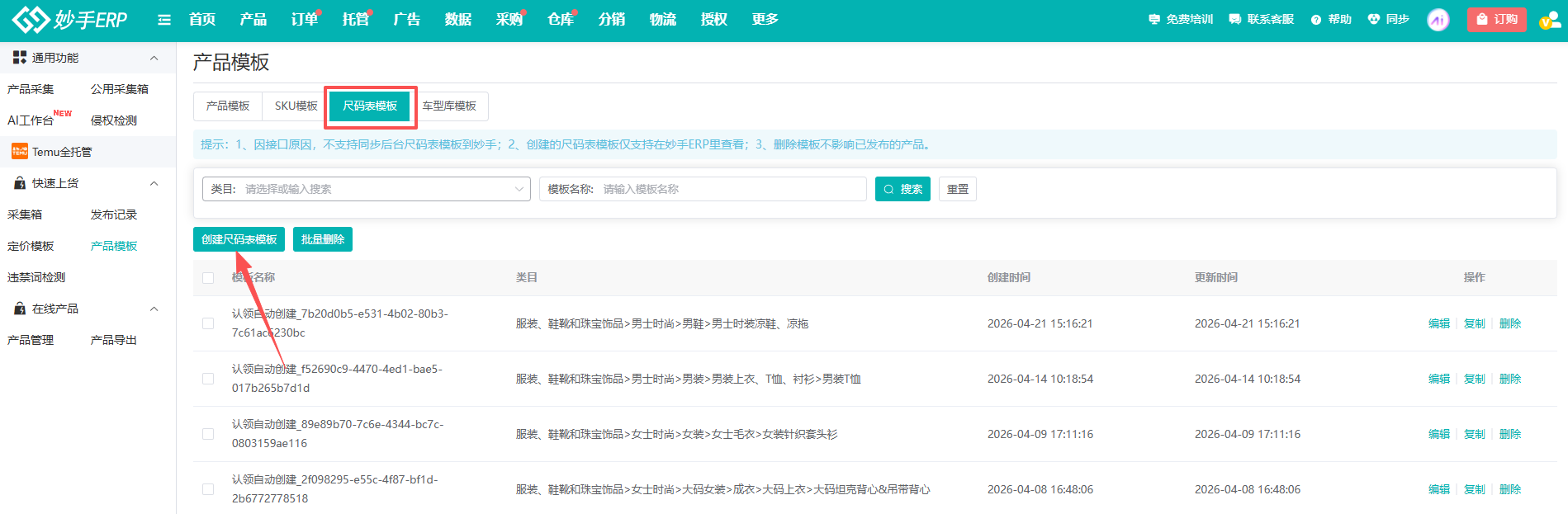Screen dimensions: 1568x514
Task: Click 编辑 for template 2f098295
Action: click(x=1439, y=489)
